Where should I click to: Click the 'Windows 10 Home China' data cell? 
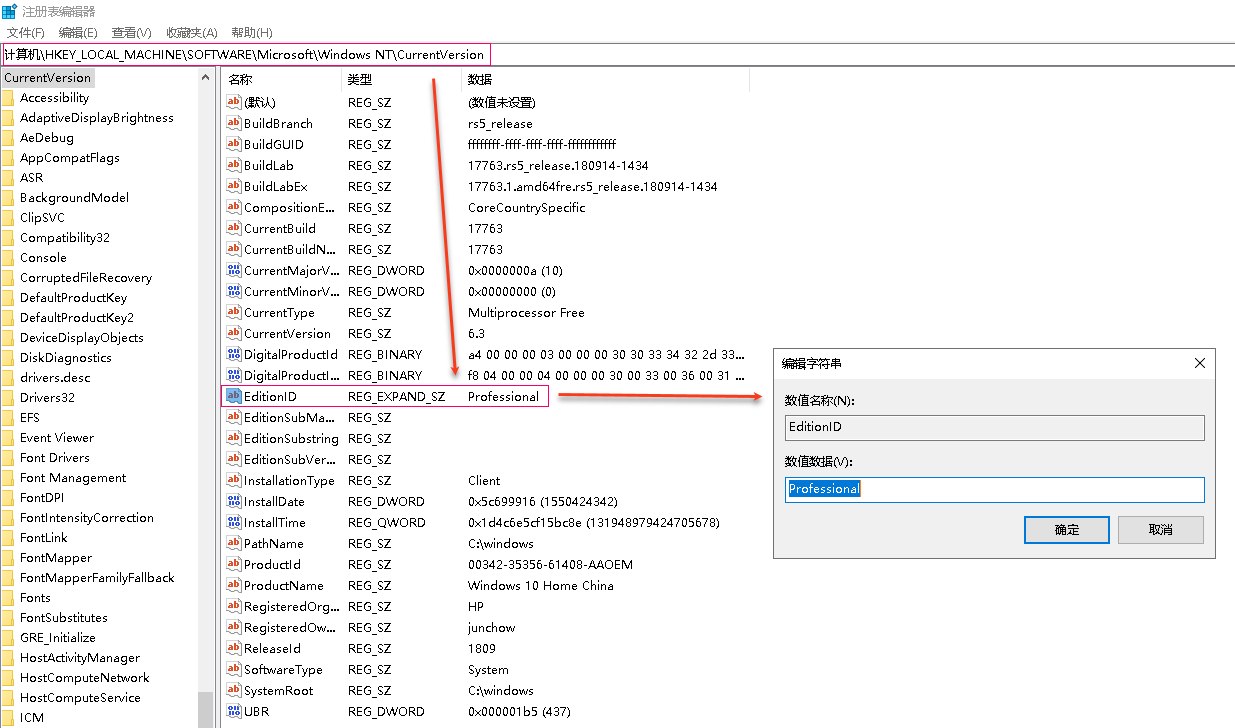click(541, 585)
